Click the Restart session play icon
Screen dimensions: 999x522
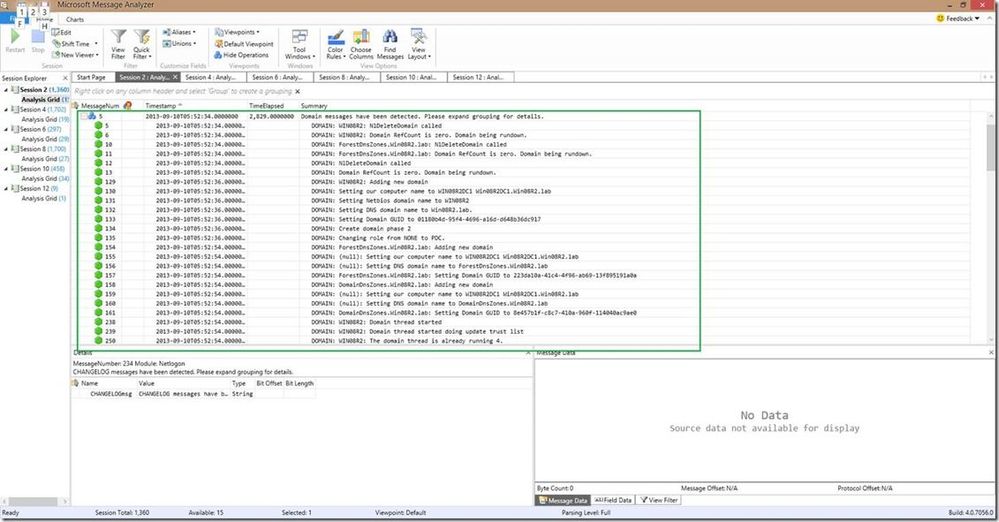15,36
